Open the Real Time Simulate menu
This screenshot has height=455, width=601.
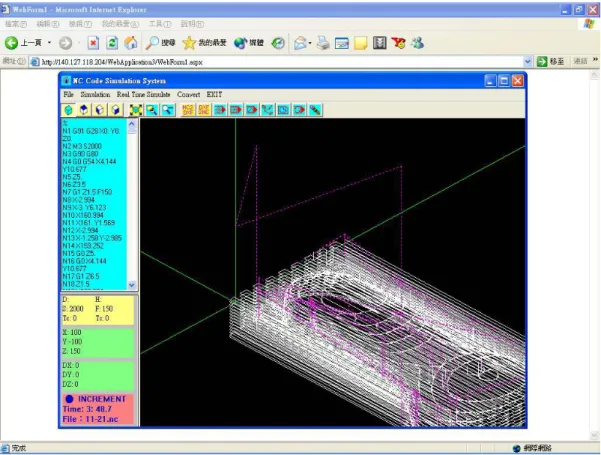click(143, 94)
